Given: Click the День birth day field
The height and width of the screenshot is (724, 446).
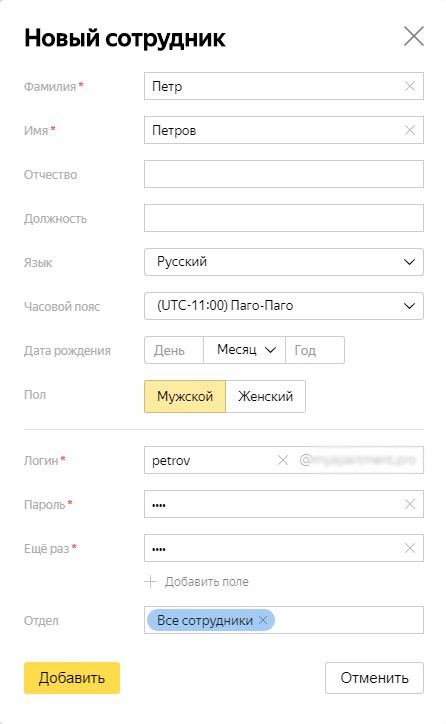Looking at the screenshot, I should tap(174, 350).
